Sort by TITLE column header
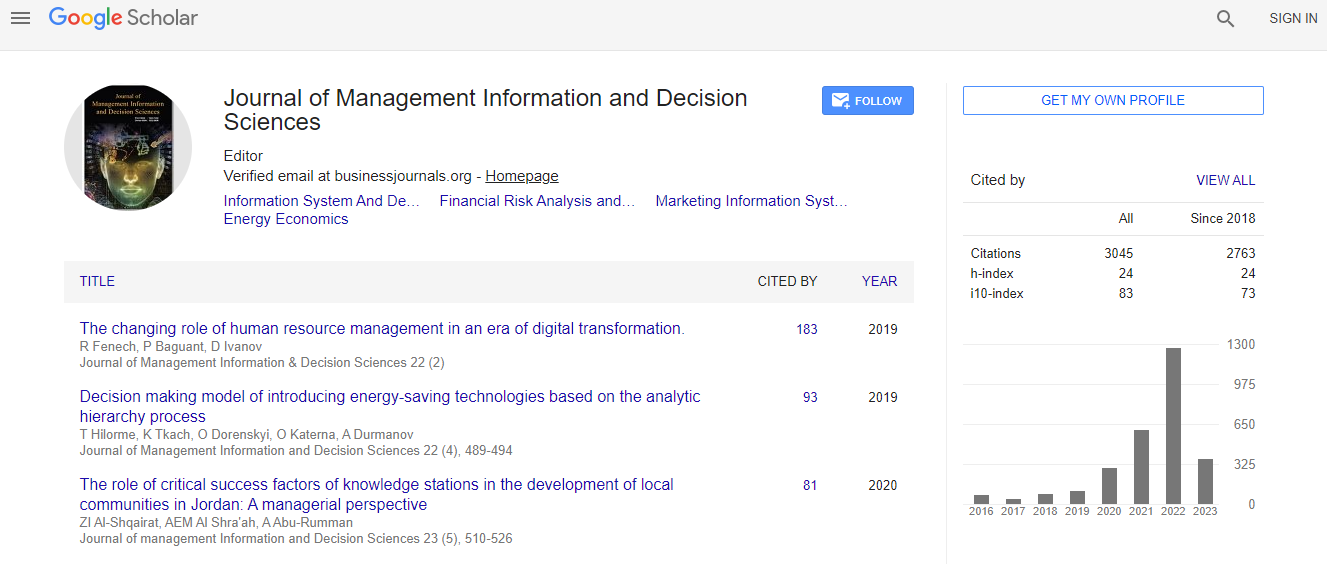This screenshot has width=1327, height=564. 97,281
